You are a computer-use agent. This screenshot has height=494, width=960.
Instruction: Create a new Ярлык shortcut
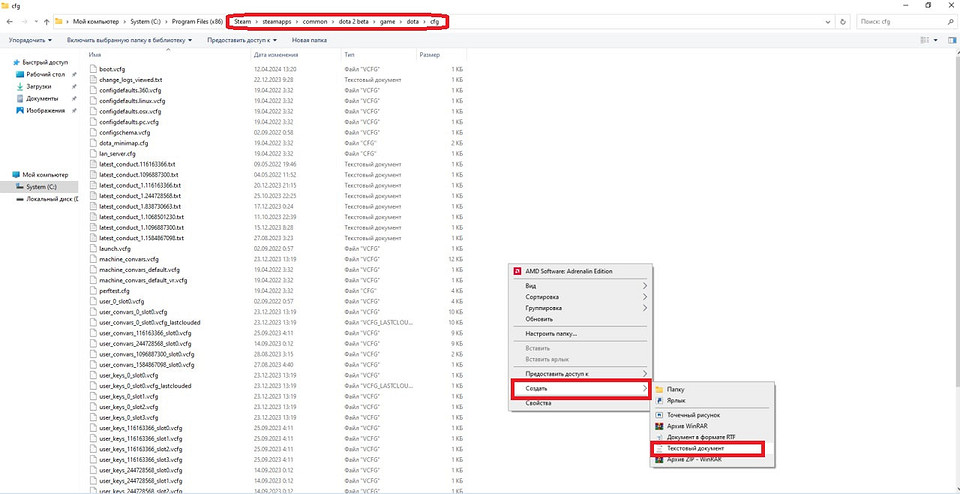pos(676,400)
